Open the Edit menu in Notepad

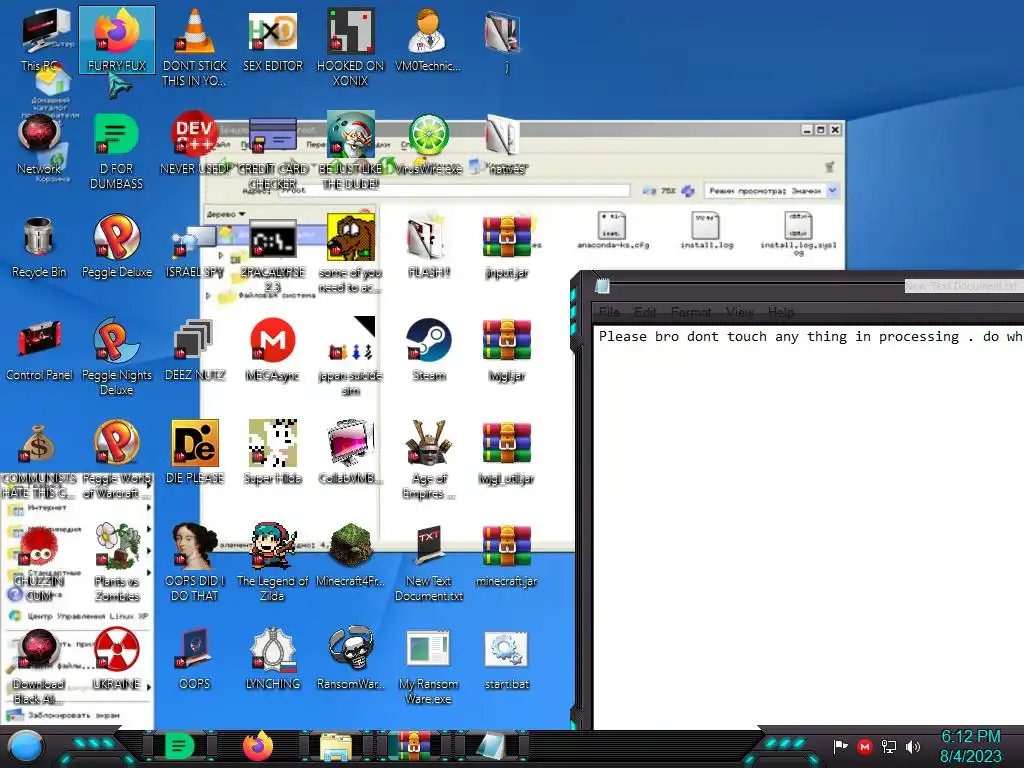coord(645,312)
